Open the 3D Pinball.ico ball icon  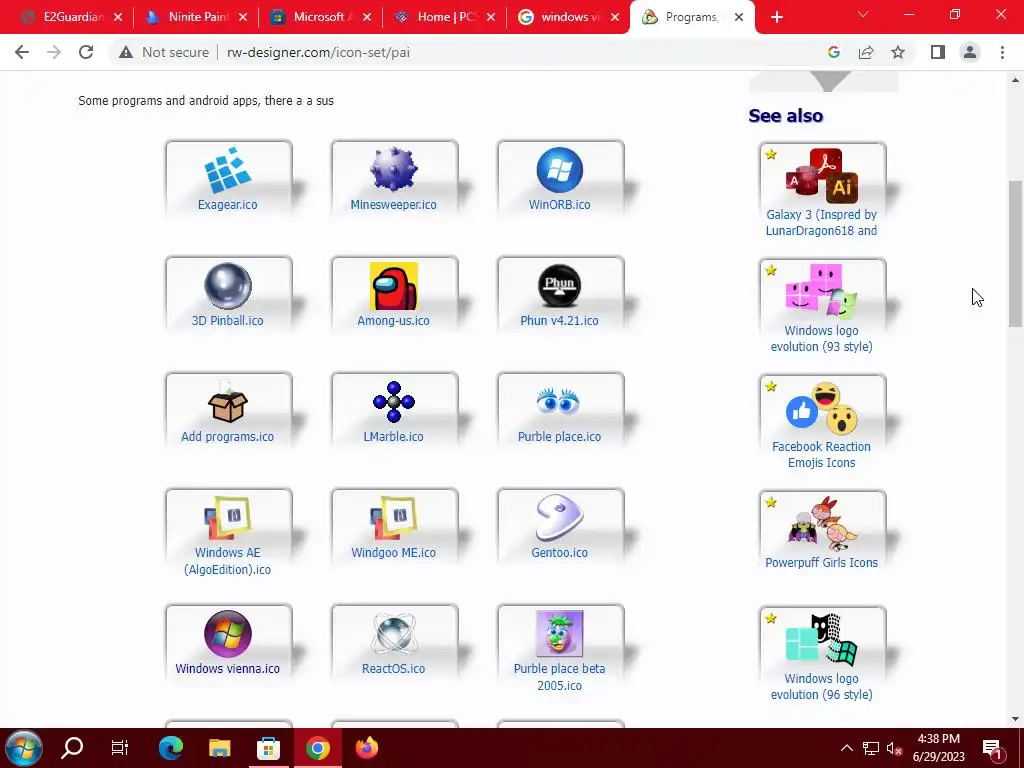coord(228,286)
